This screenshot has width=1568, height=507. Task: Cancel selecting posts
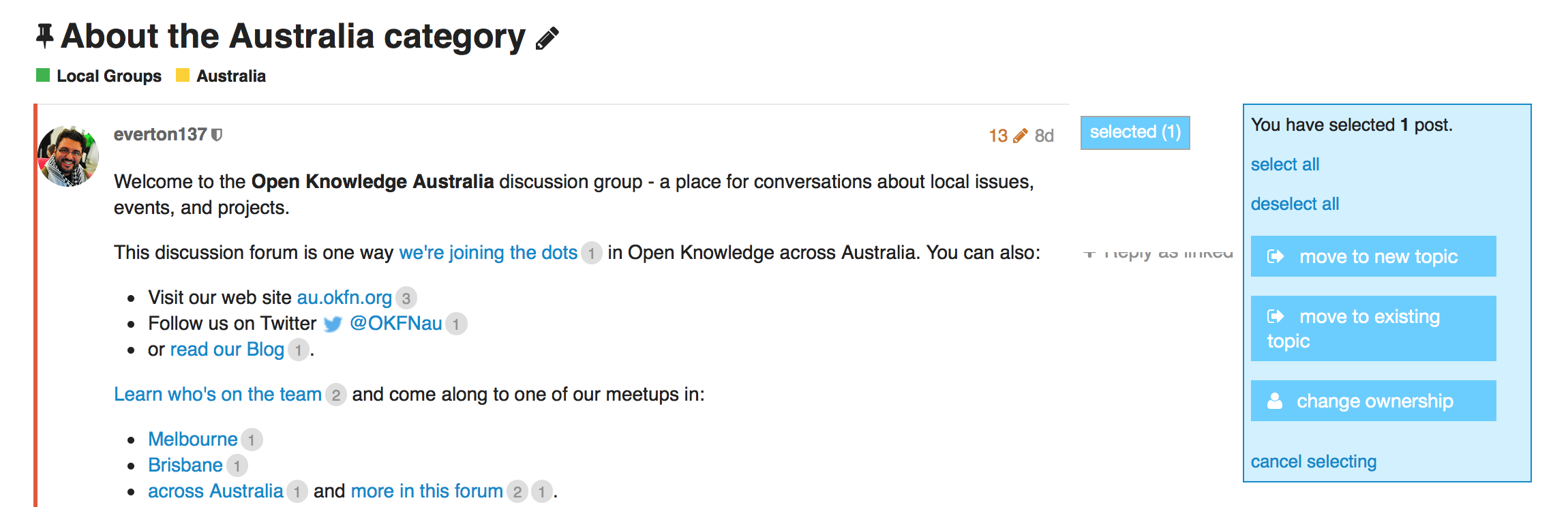coord(1313,461)
